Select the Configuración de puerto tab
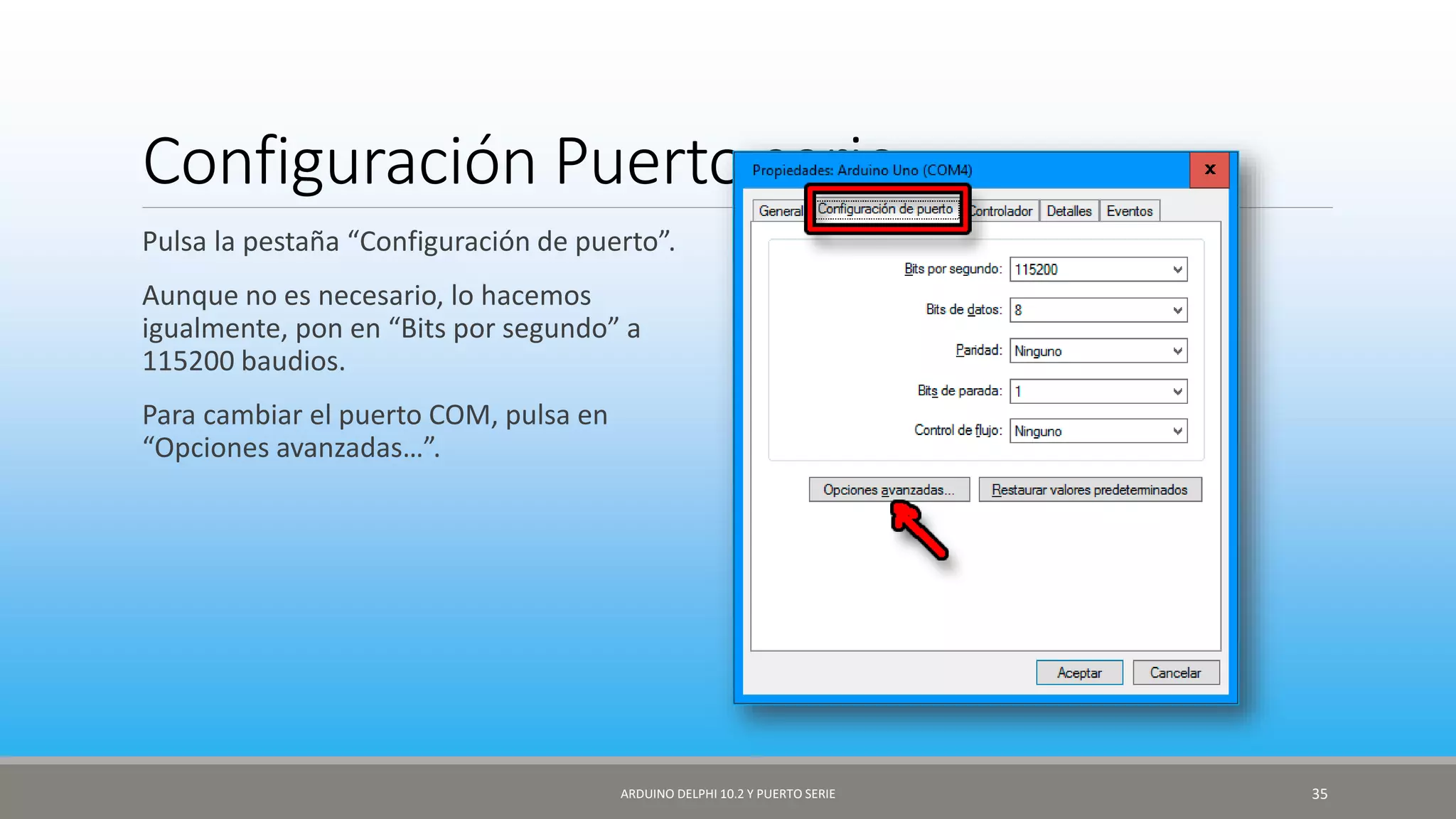This screenshot has height=819, width=1456. coord(886,209)
